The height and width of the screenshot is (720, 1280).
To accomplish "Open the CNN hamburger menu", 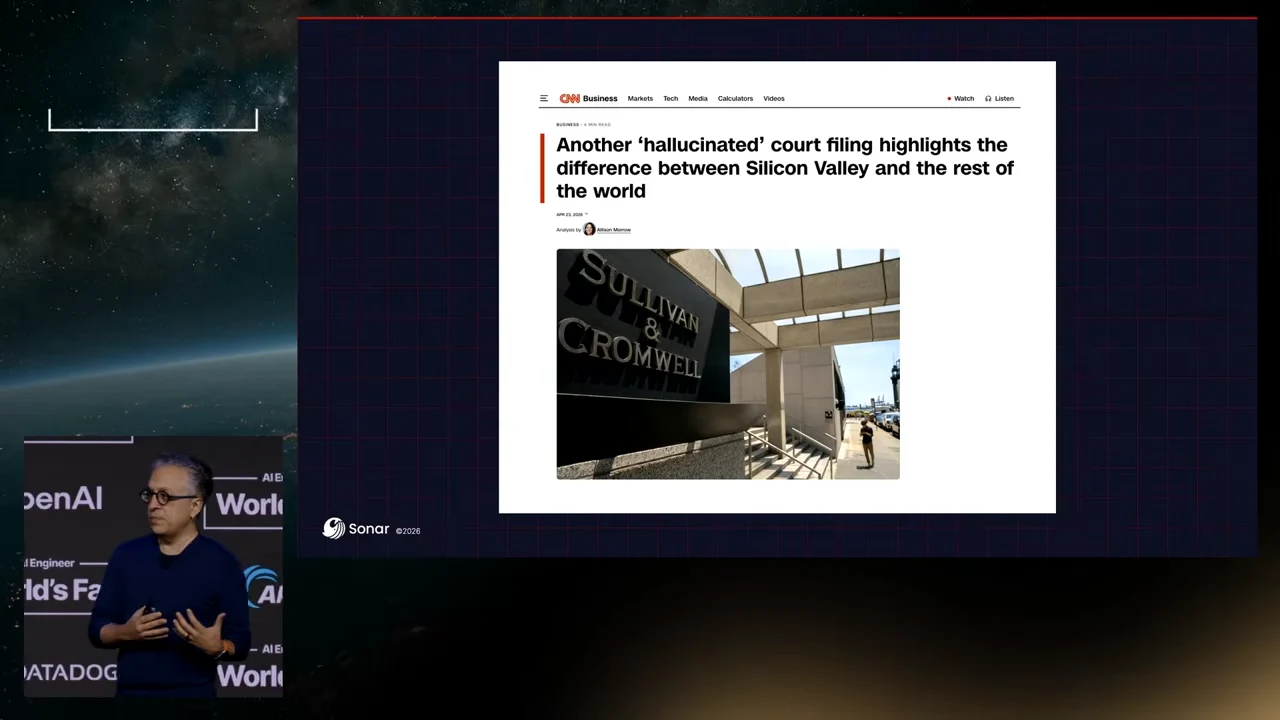I will click(x=543, y=98).
